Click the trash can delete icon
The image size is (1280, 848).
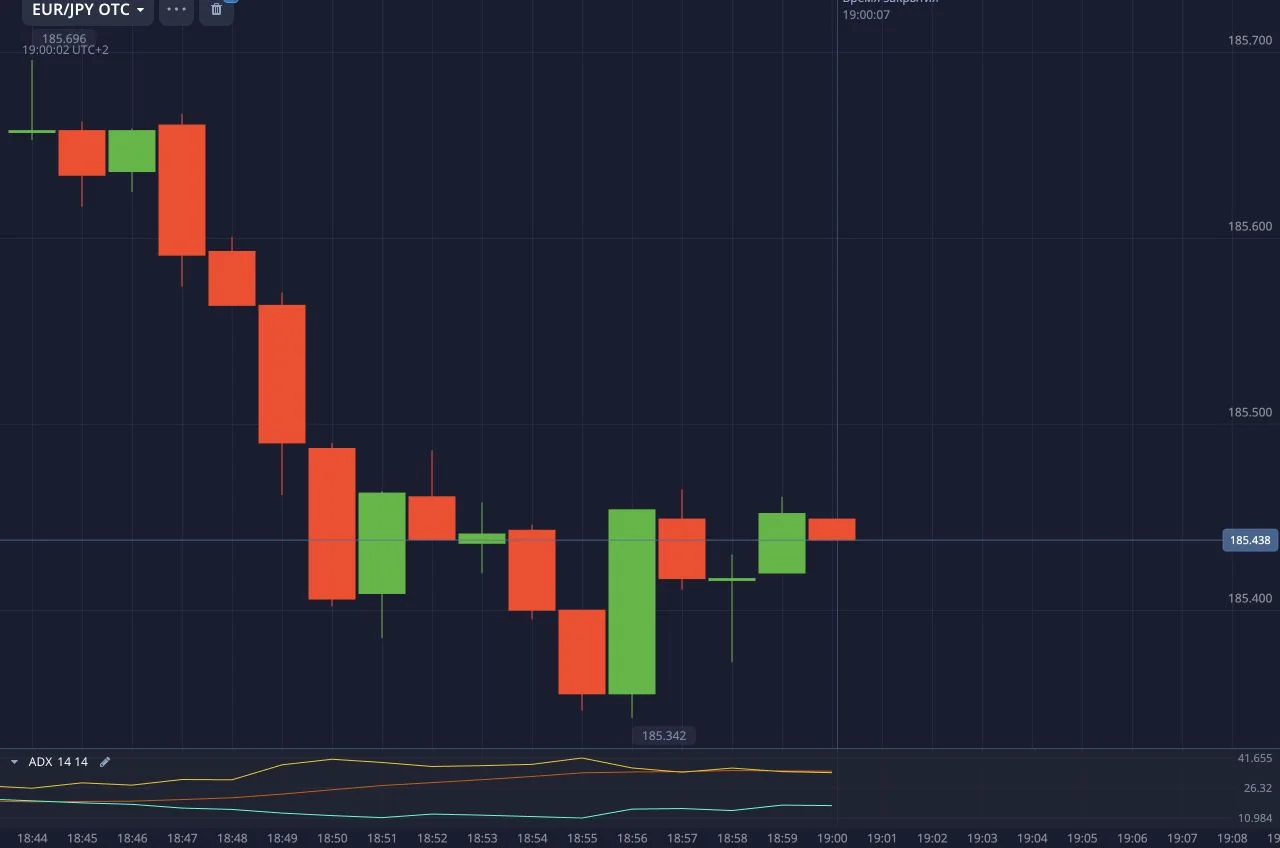[216, 10]
